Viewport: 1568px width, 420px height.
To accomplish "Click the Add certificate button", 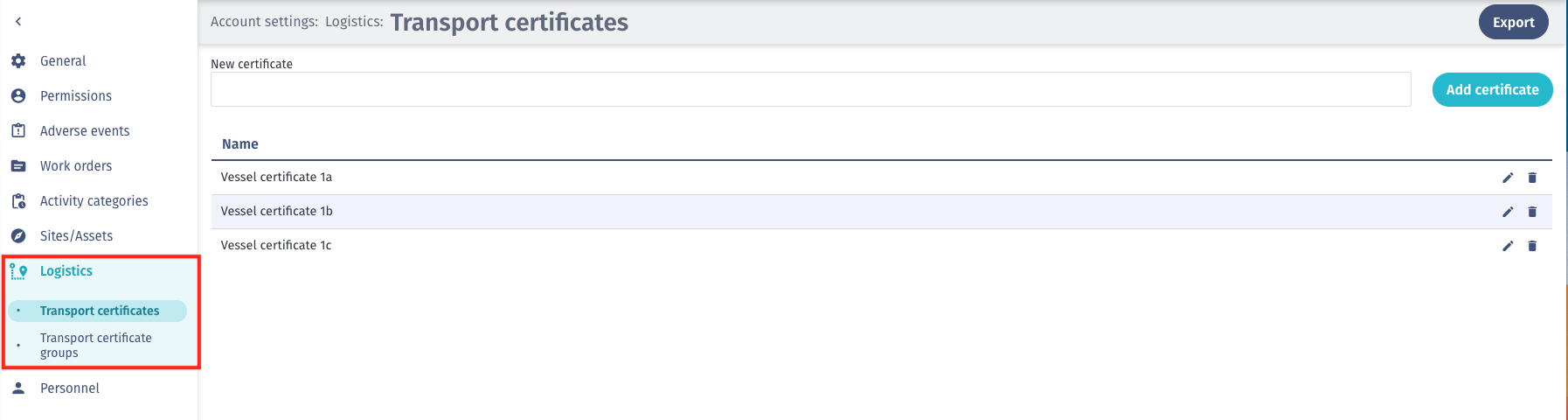I will (x=1492, y=89).
